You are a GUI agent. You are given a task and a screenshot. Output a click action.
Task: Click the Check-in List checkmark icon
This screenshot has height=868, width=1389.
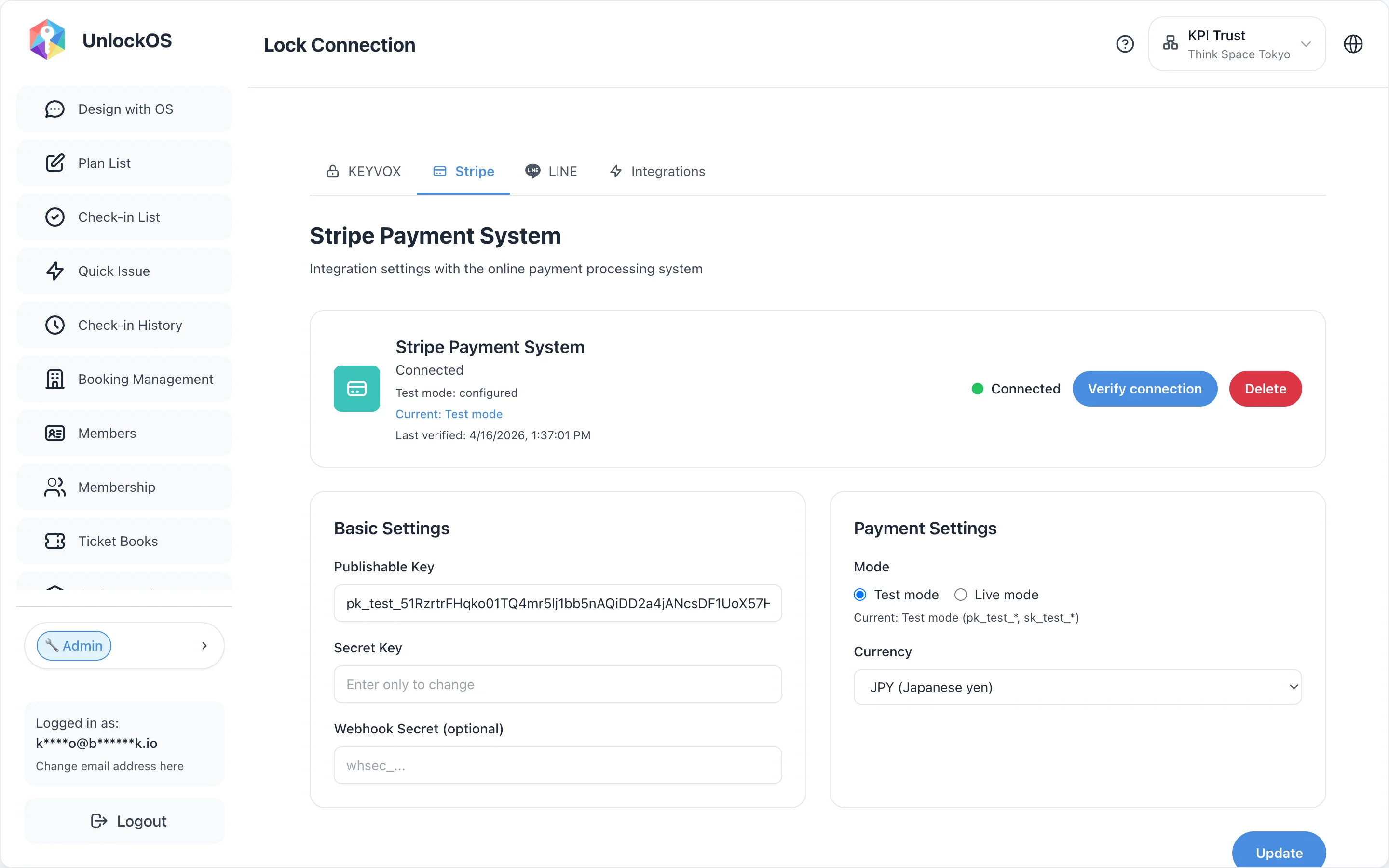click(54, 217)
